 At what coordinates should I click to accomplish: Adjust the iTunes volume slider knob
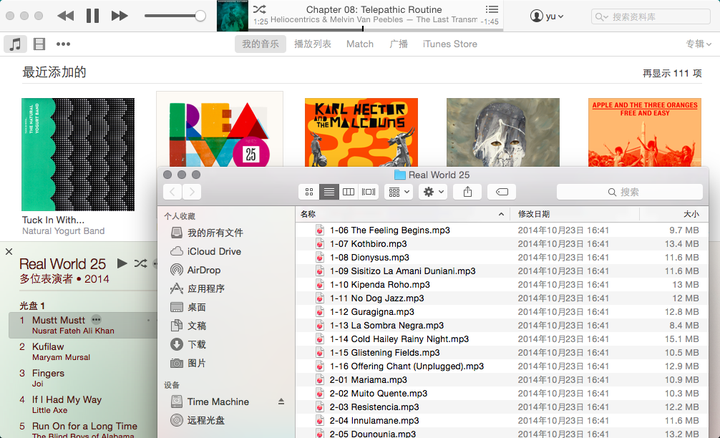pos(200,16)
